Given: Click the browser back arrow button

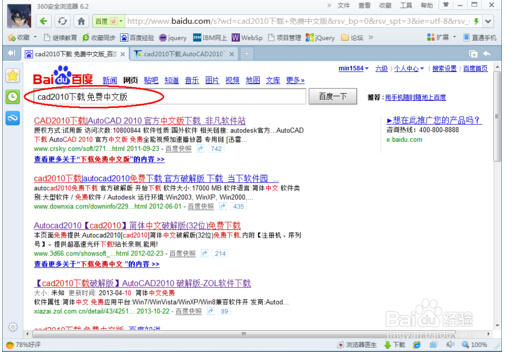Looking at the screenshot, I should (x=44, y=21).
